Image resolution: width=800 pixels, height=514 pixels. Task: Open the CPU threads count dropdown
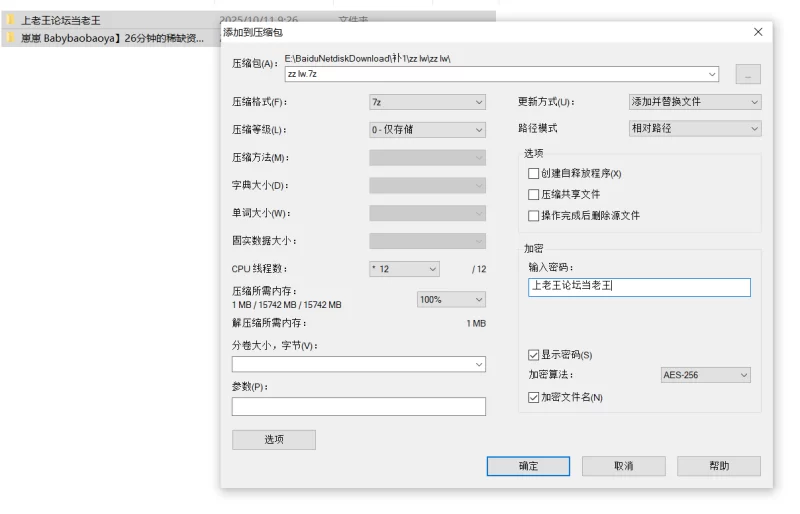click(404, 269)
